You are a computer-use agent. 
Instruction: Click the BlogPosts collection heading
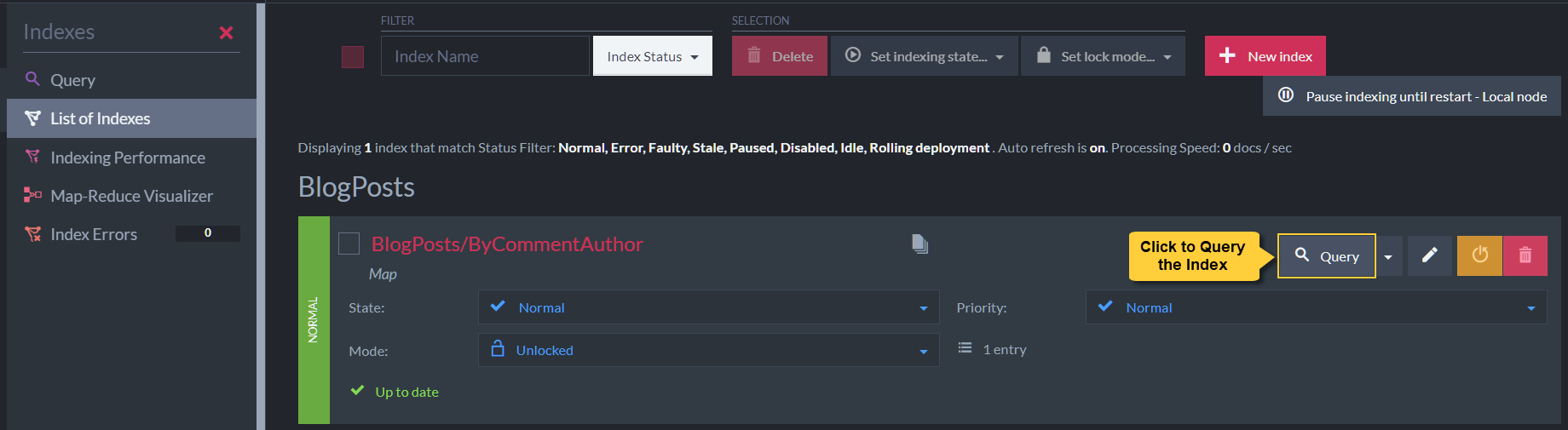(356, 187)
